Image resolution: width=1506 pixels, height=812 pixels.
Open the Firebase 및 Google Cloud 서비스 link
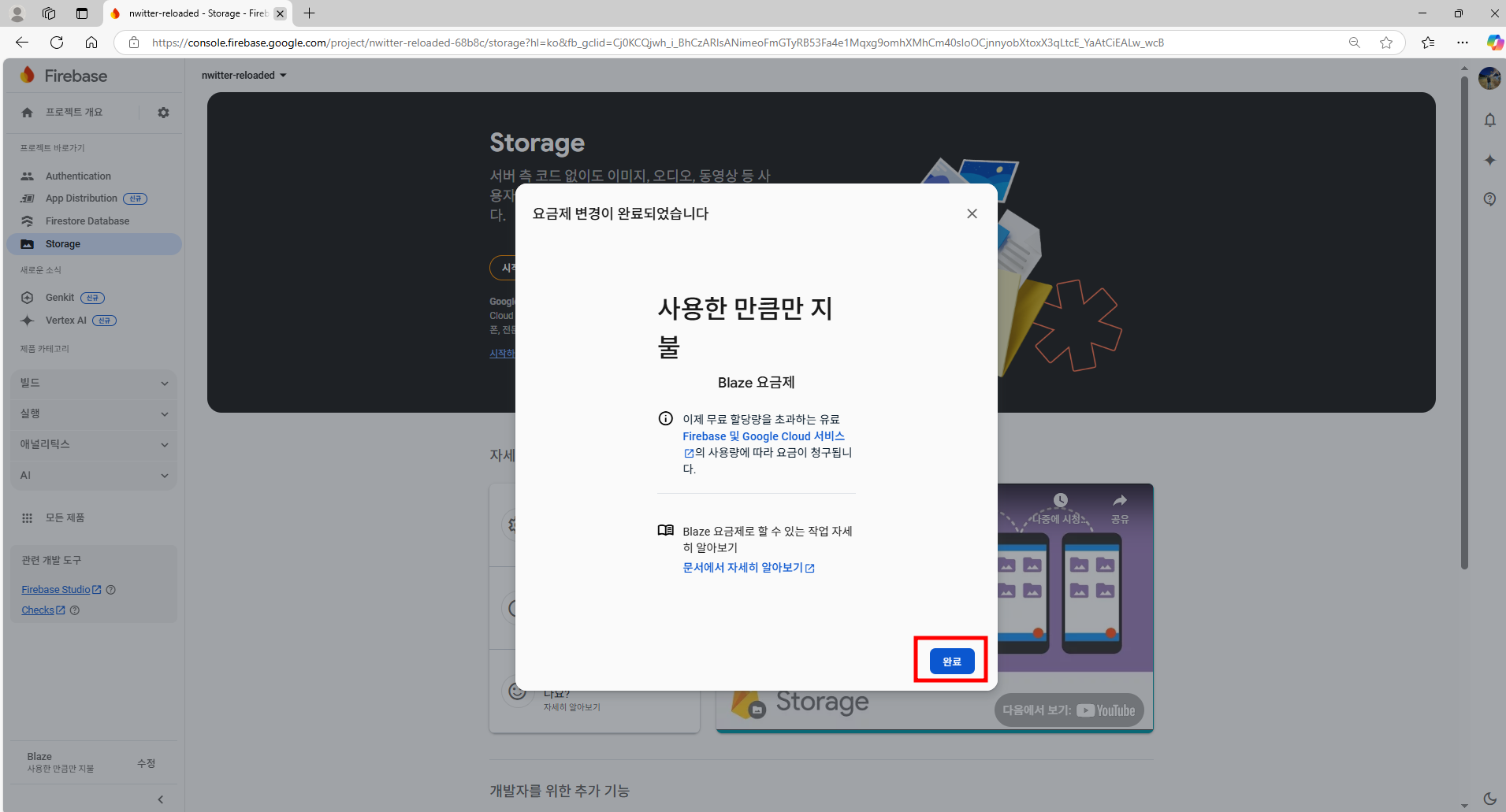click(x=764, y=436)
